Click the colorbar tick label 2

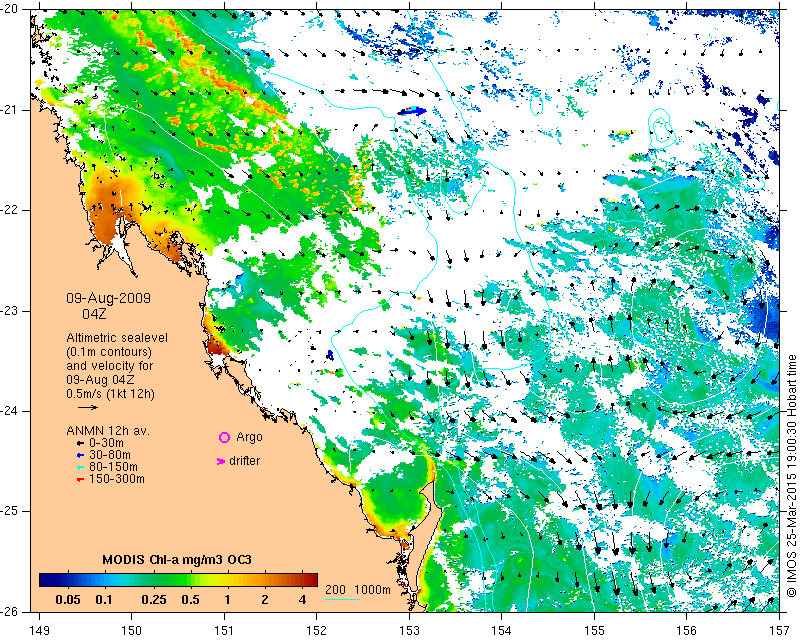point(265,600)
